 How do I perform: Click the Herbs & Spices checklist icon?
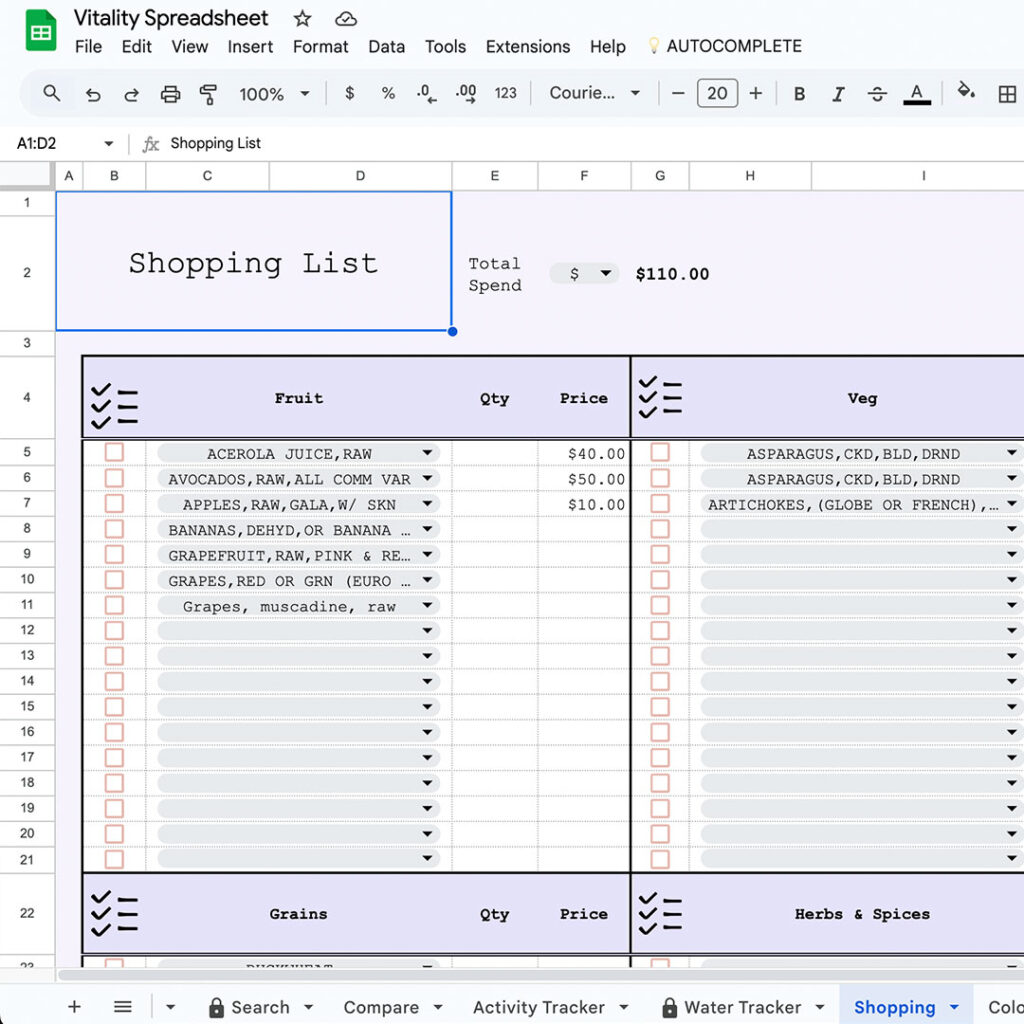[660, 913]
